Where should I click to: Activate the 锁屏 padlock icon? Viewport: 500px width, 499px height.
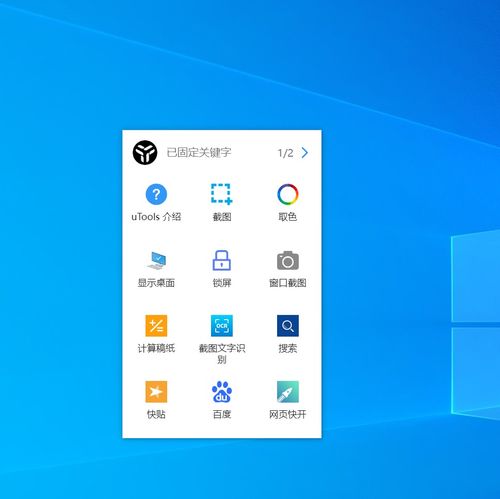[222, 260]
